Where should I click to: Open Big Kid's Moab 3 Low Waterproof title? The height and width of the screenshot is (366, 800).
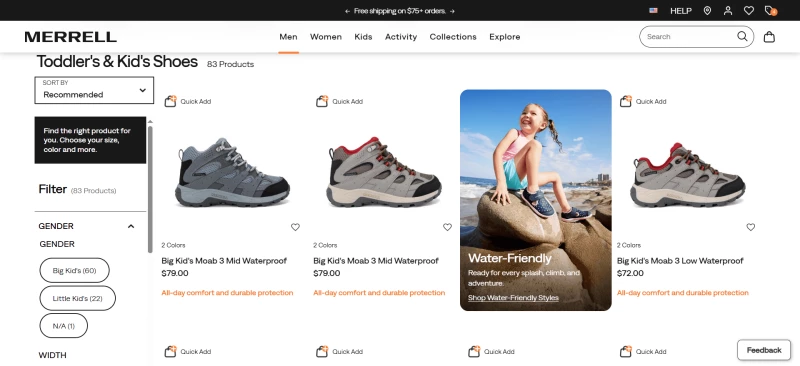pos(680,261)
